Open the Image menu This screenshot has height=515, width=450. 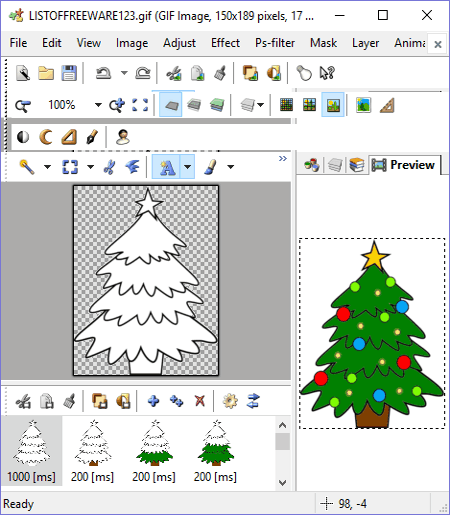click(x=132, y=43)
